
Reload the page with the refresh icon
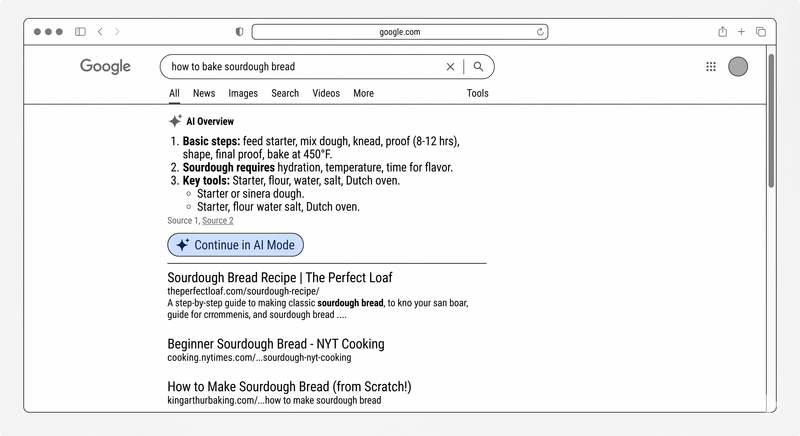(540, 32)
